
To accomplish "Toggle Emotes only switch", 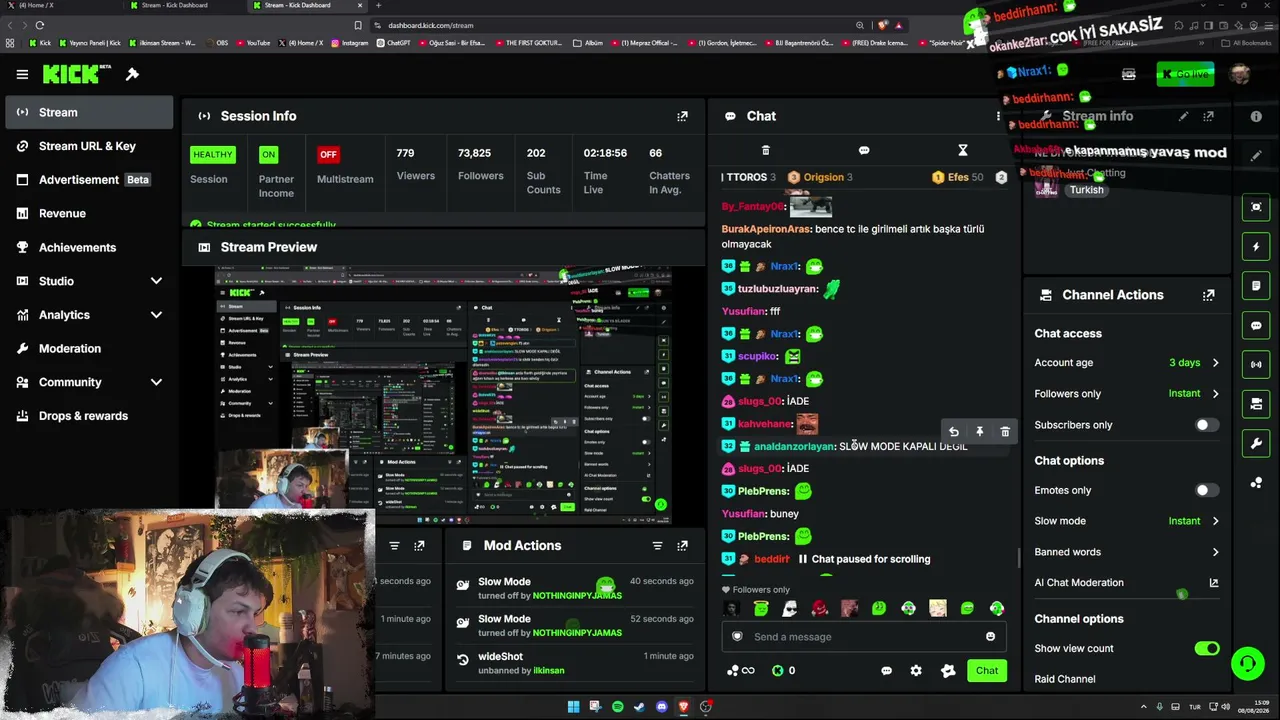I will point(1207,490).
